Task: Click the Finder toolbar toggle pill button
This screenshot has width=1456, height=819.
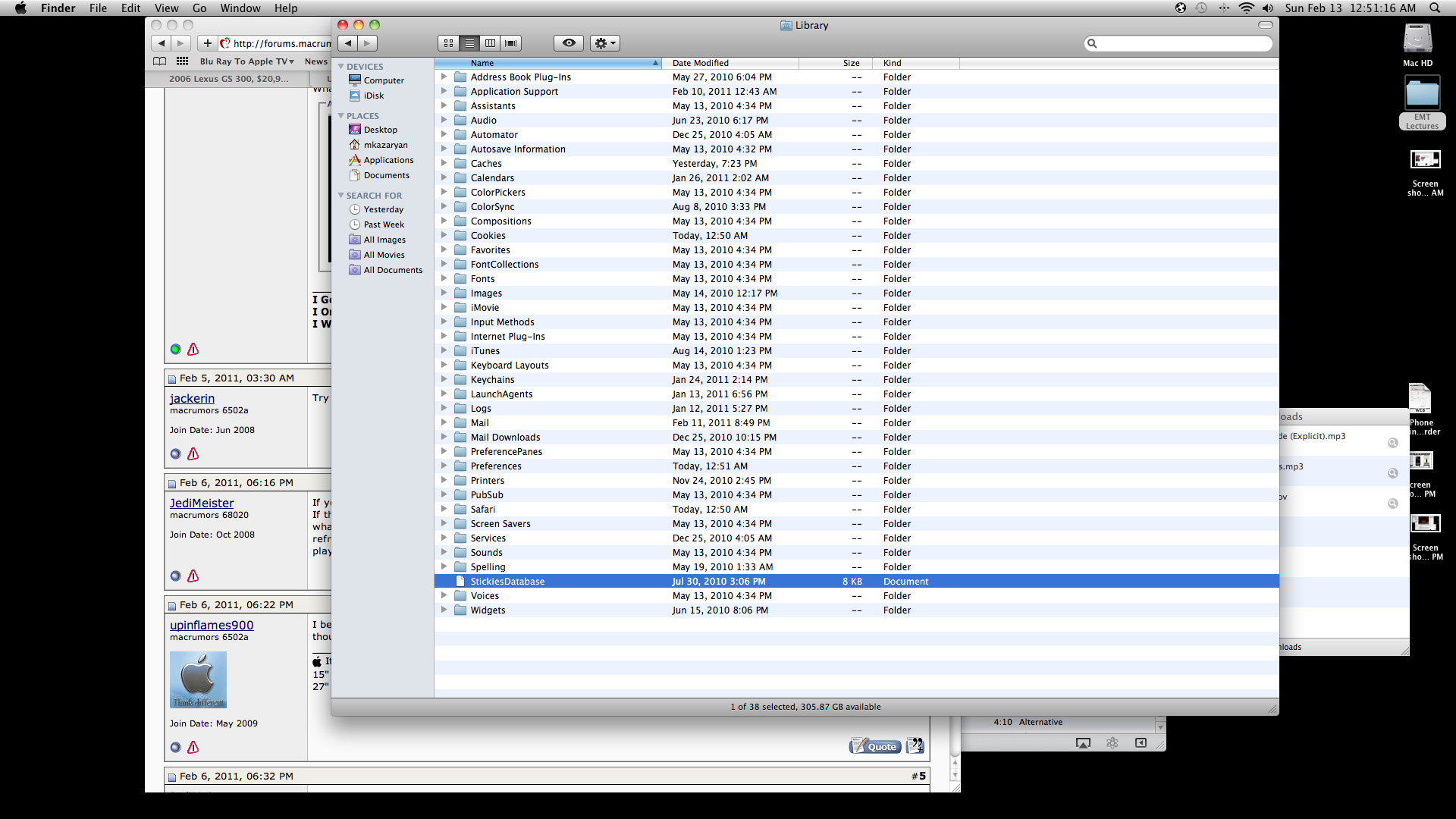Action: pos(1266,25)
